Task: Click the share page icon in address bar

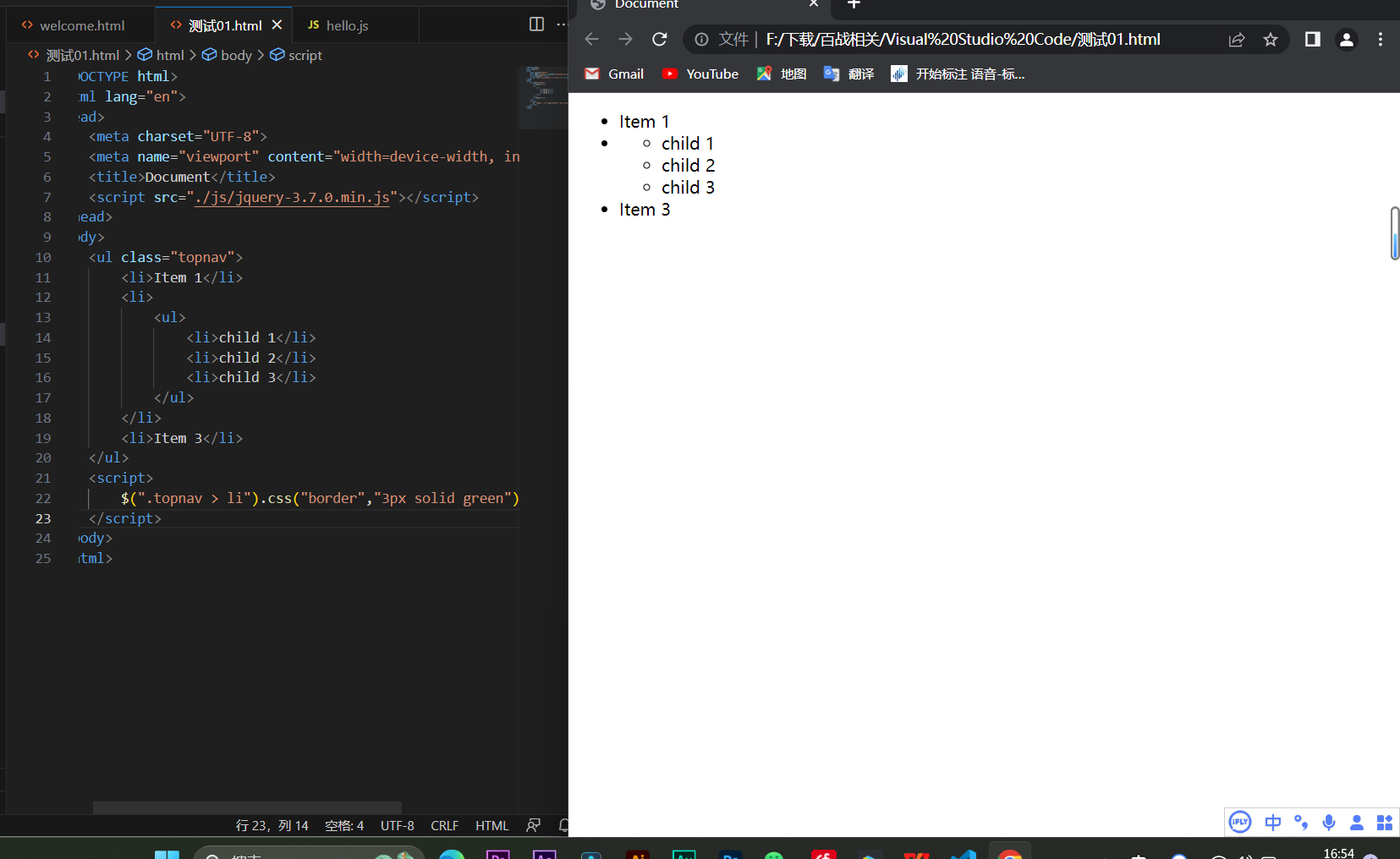Action: [1236, 40]
